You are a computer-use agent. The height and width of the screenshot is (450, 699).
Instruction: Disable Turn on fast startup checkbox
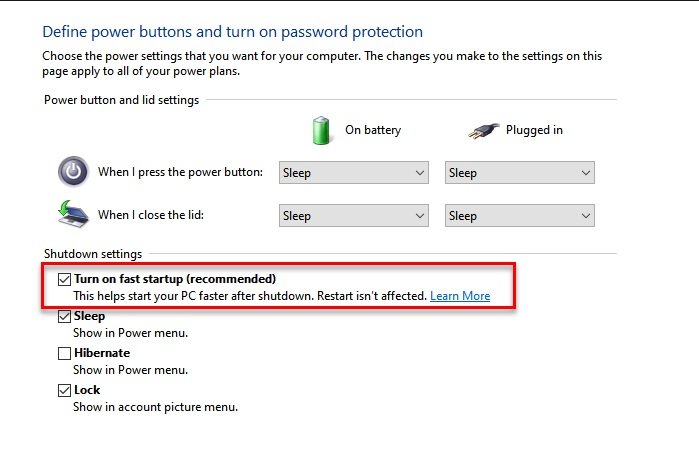click(65, 279)
